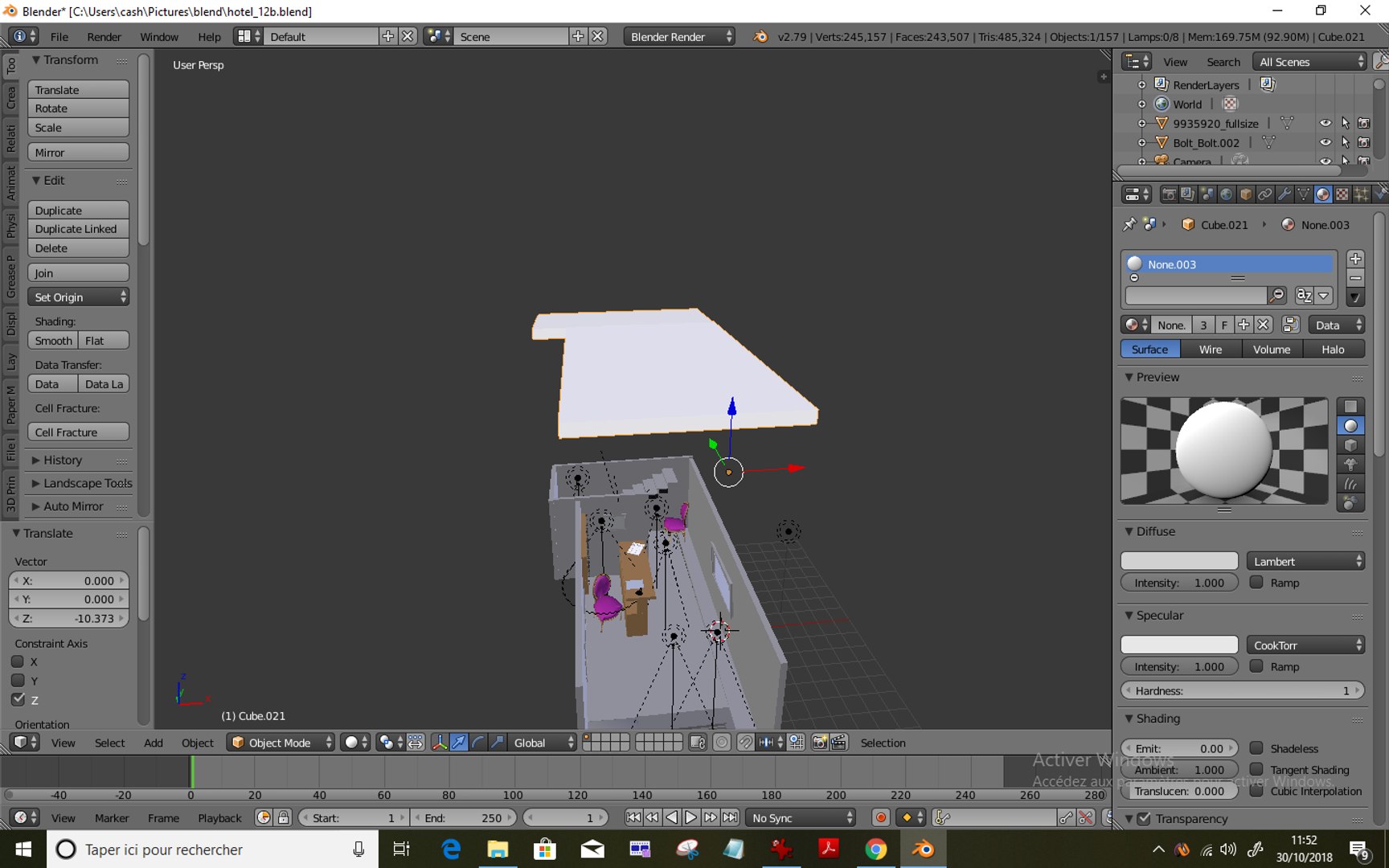1389x868 pixels.
Task: Open the Blender Render engine dropdown
Action: 679,36
